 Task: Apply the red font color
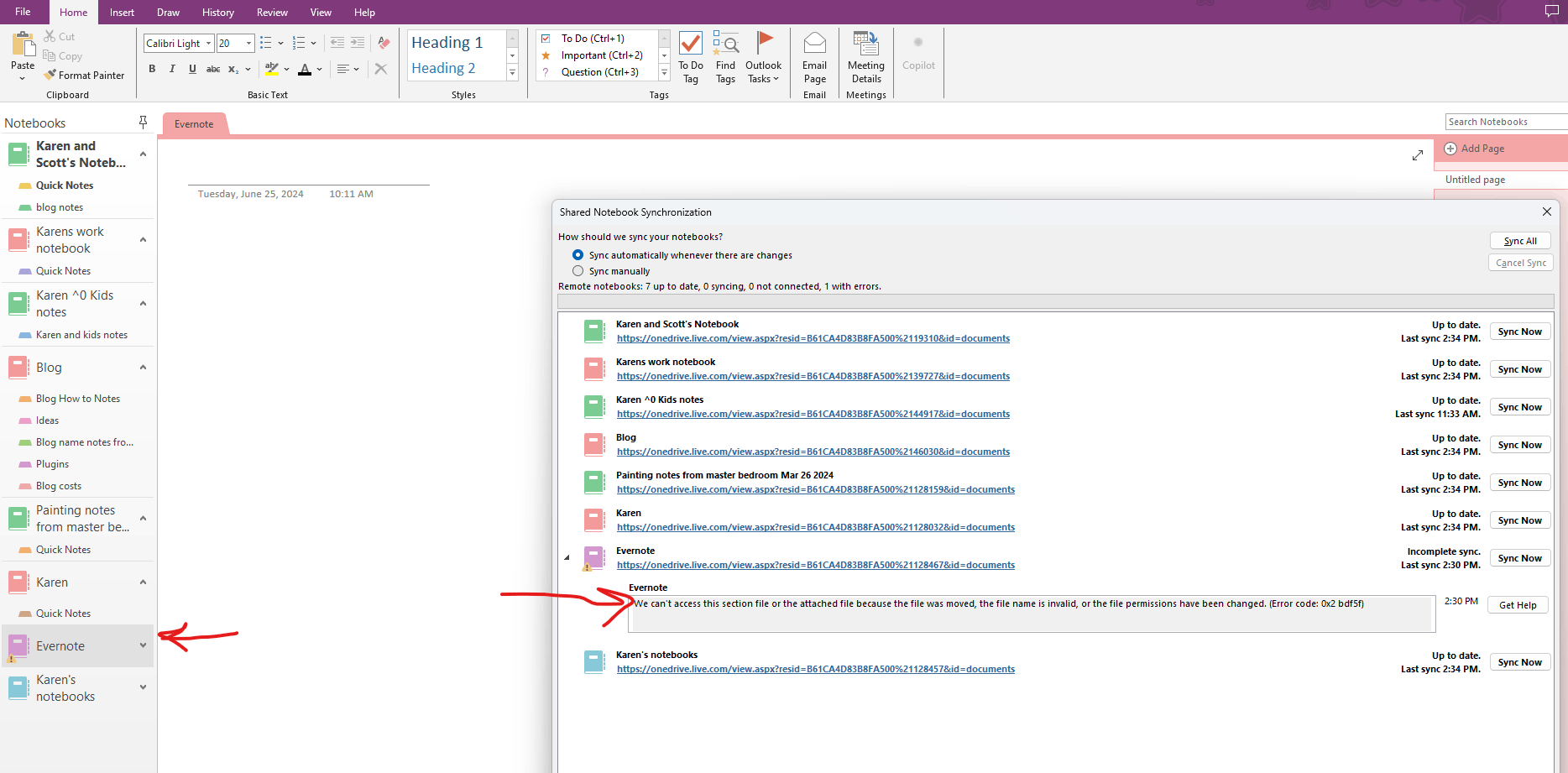click(x=305, y=69)
